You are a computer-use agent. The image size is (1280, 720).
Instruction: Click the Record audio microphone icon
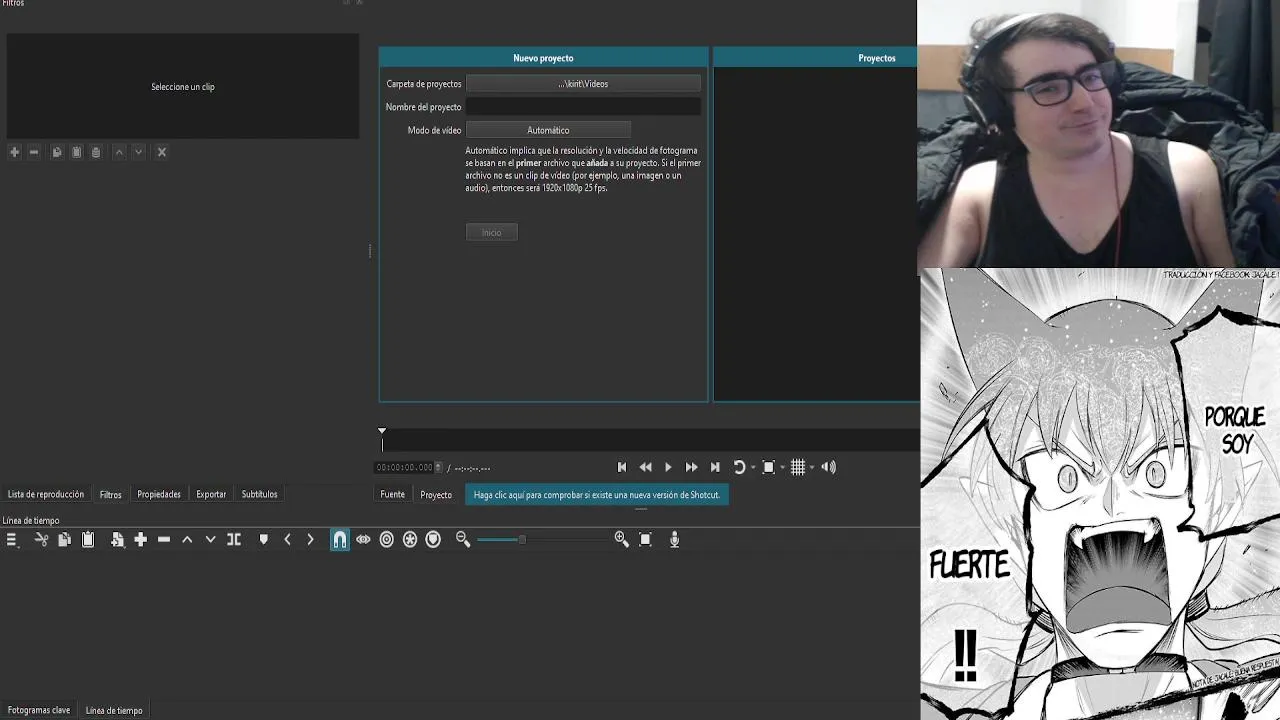(x=675, y=539)
